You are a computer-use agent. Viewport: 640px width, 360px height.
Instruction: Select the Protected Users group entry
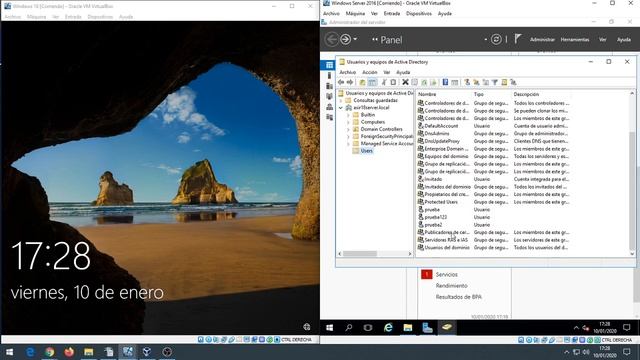(441, 202)
